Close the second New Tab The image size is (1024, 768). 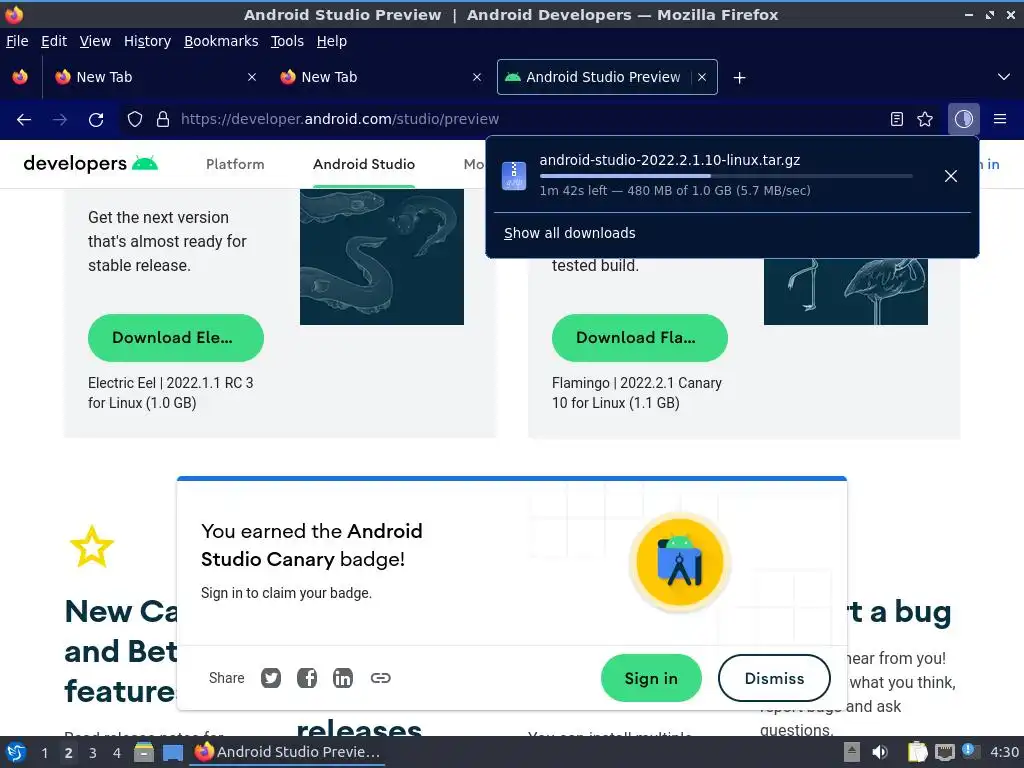click(477, 77)
